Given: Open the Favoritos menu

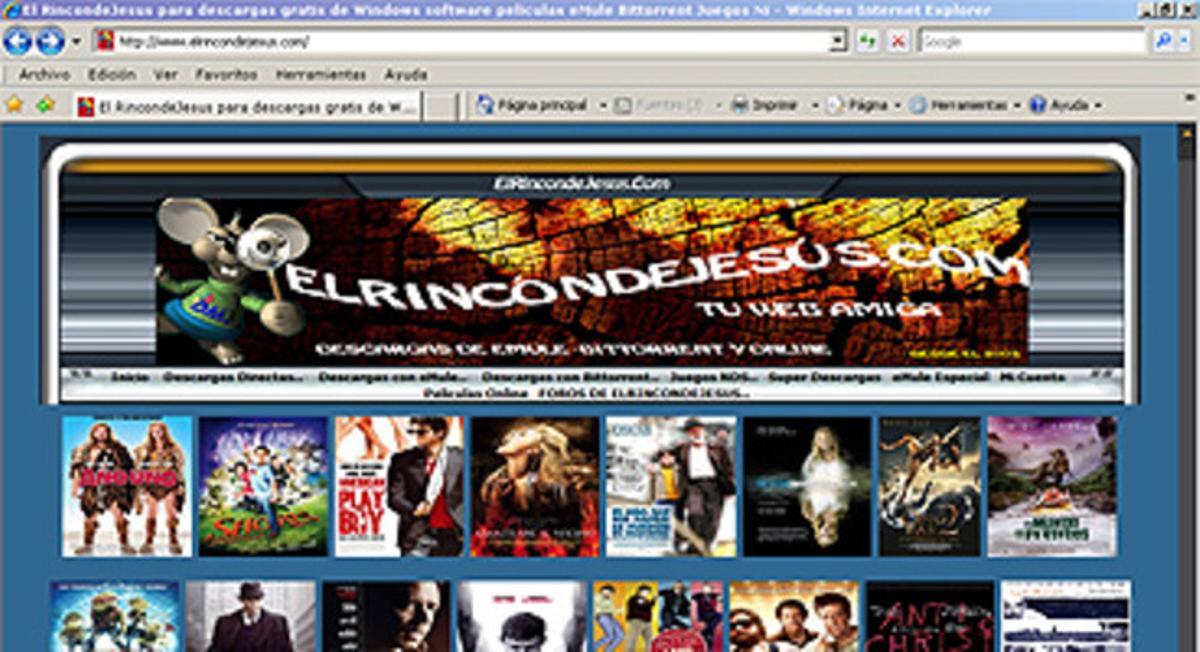Looking at the screenshot, I should (x=226, y=75).
